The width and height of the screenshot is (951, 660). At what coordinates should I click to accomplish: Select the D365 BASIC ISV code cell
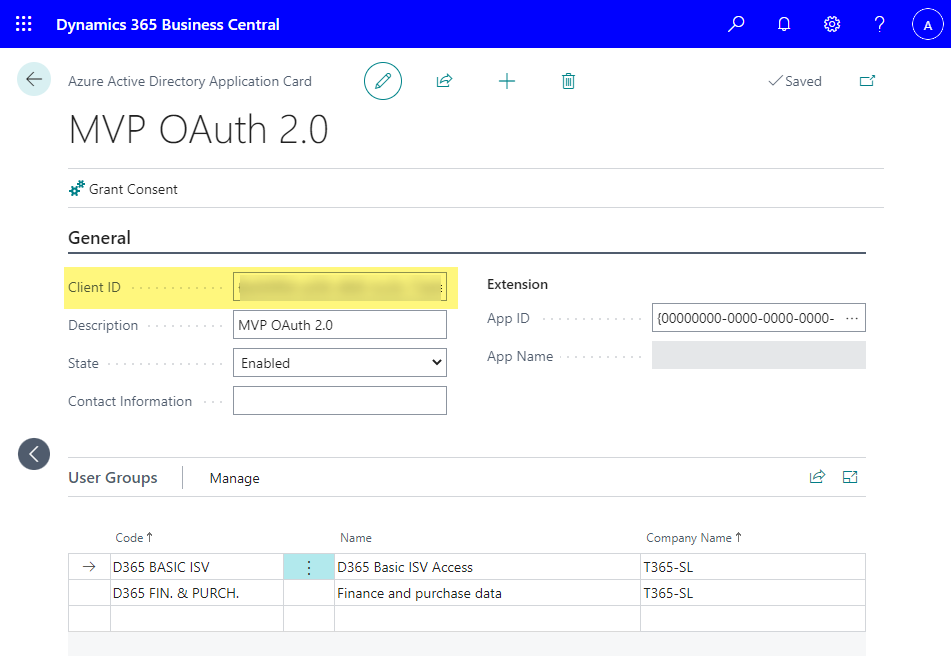coord(197,567)
